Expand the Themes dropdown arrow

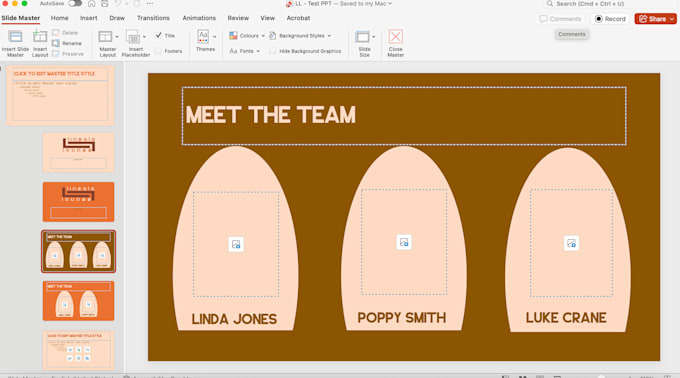pyautogui.click(x=214, y=37)
